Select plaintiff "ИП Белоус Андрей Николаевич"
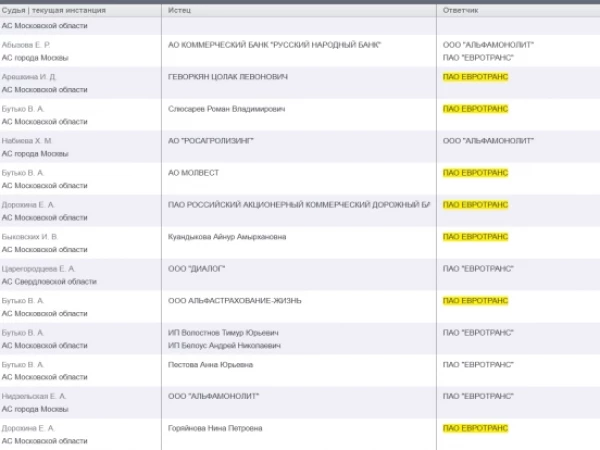 click(x=224, y=346)
